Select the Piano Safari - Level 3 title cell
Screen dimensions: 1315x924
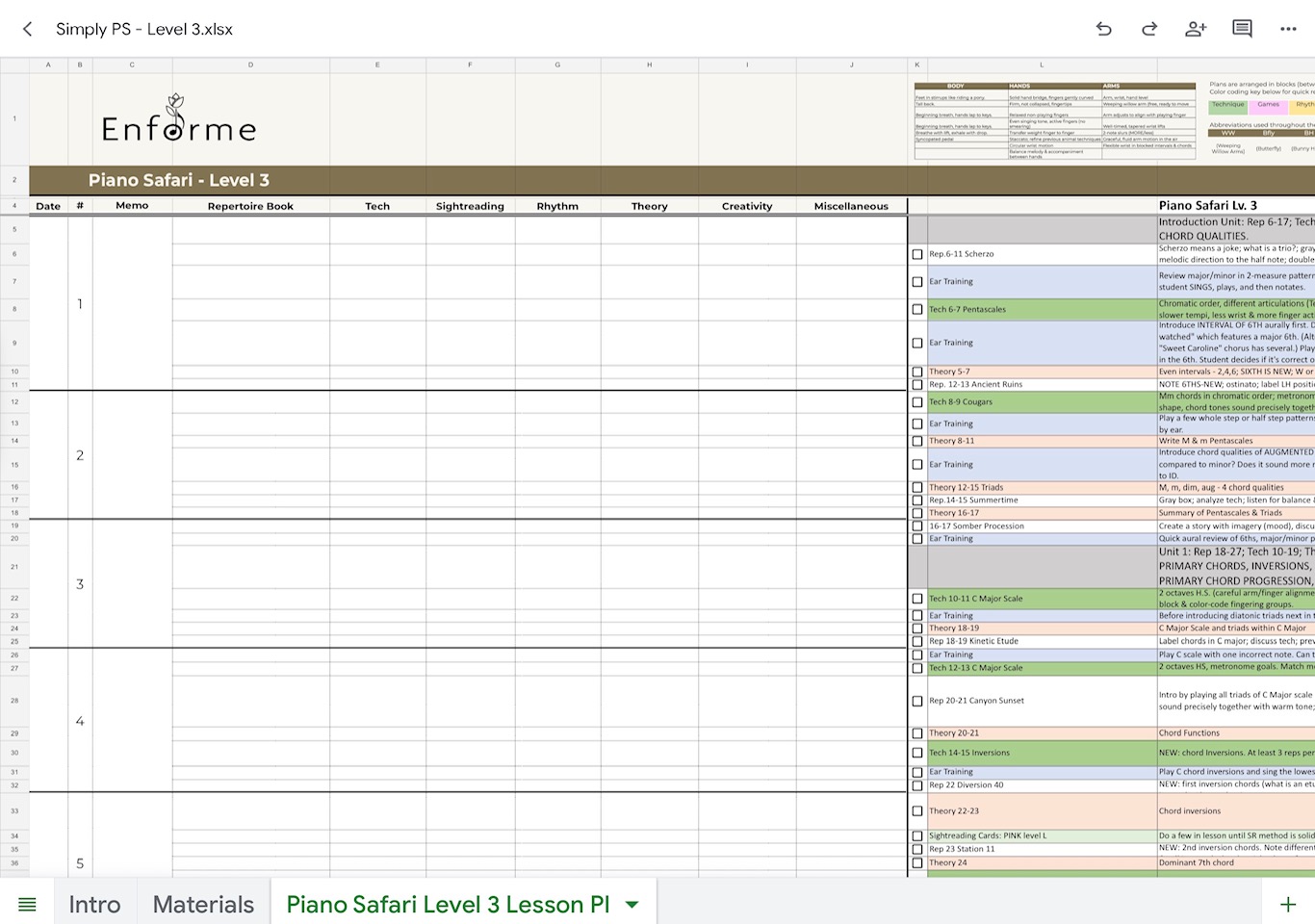(x=179, y=180)
